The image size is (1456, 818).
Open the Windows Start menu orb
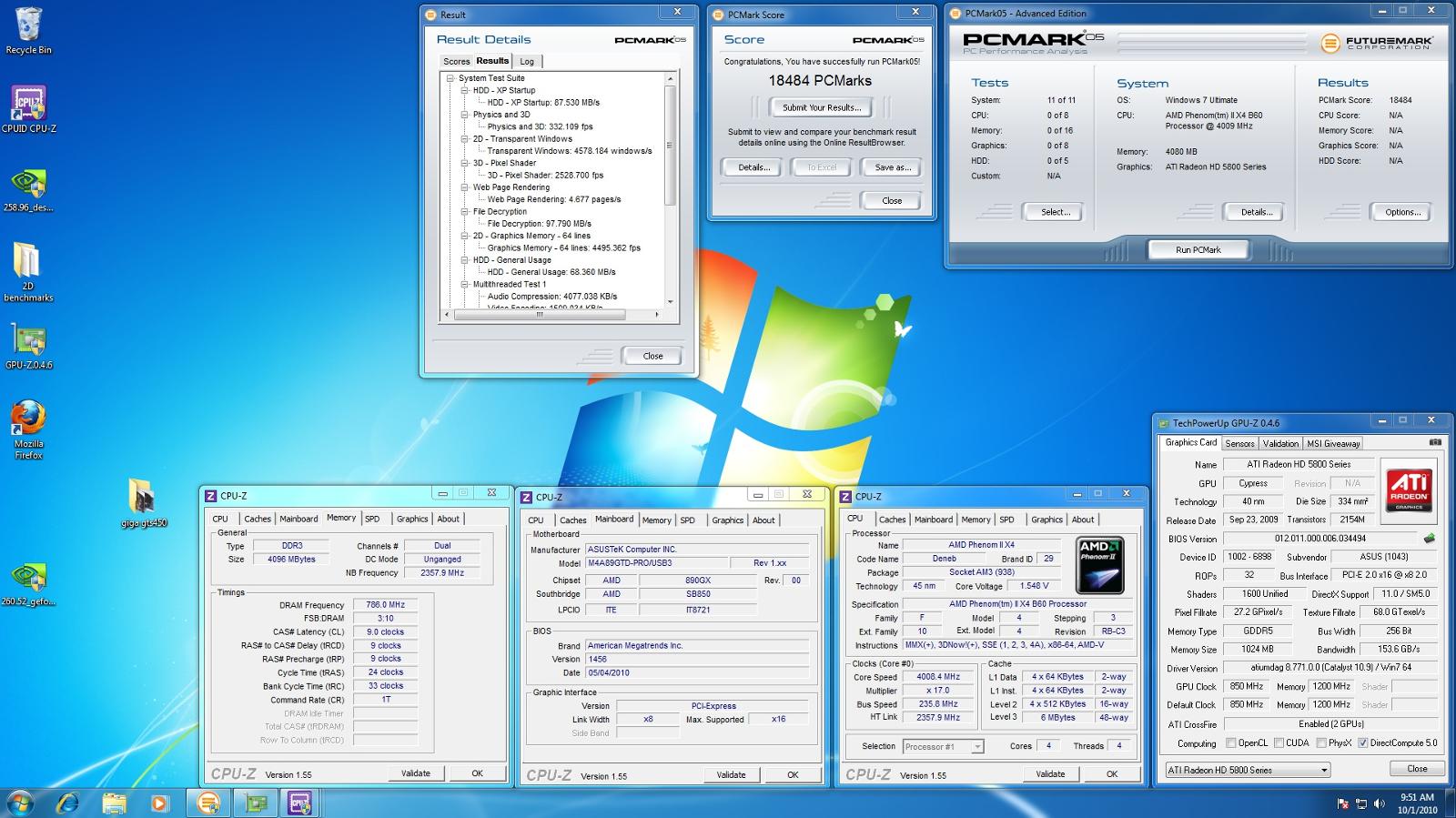[20, 803]
